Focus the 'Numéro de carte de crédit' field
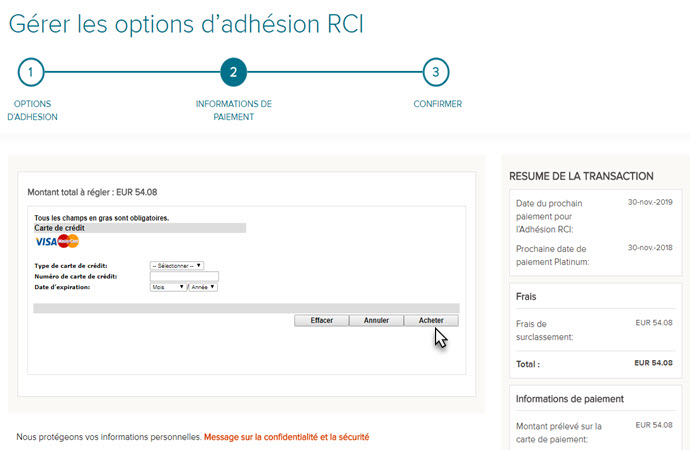The width and height of the screenshot is (690, 450). pyautogui.click(x=183, y=276)
